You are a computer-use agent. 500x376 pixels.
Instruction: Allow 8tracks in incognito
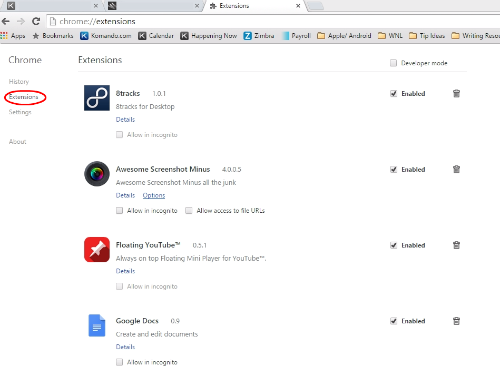[x=119, y=135]
